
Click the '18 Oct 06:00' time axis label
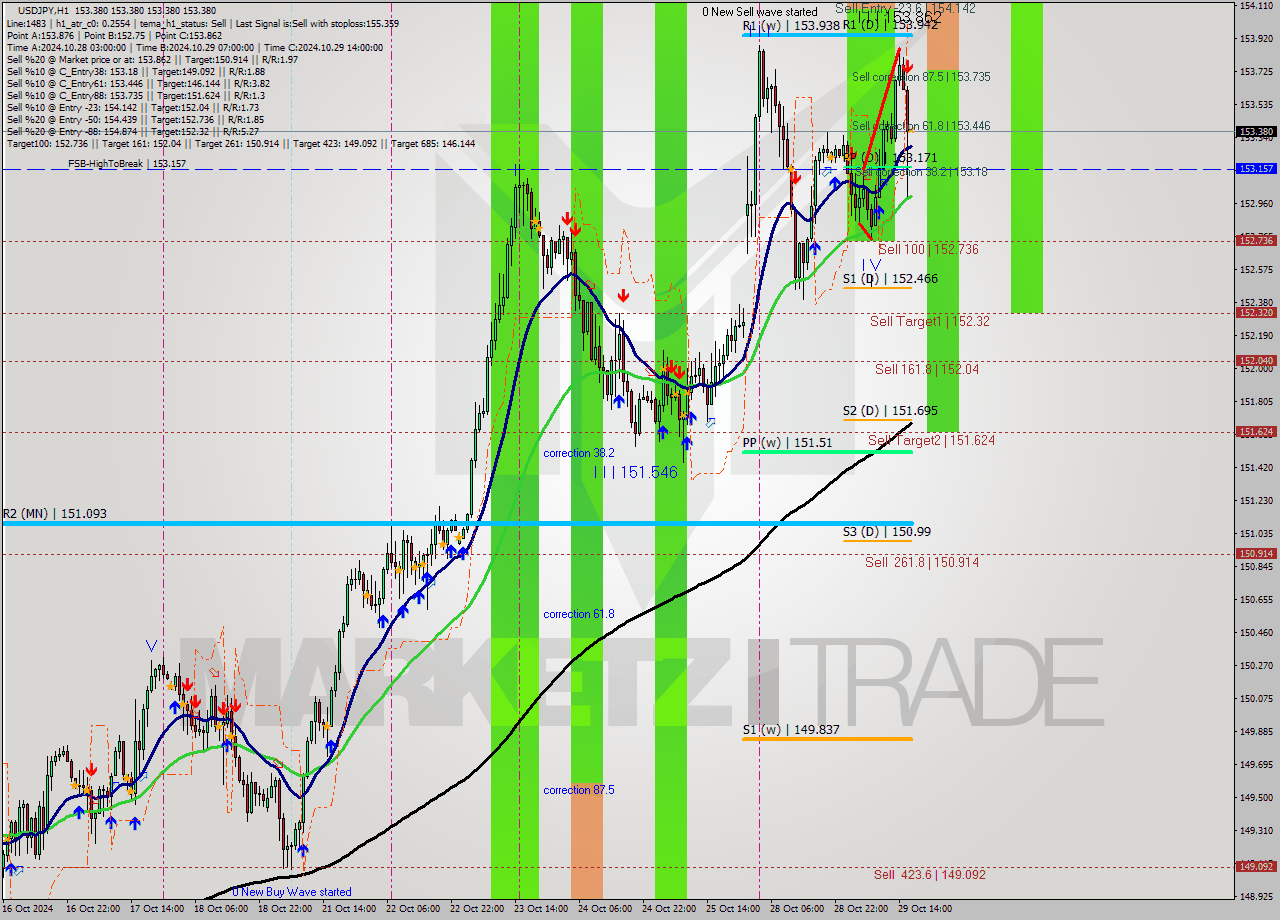(221, 909)
